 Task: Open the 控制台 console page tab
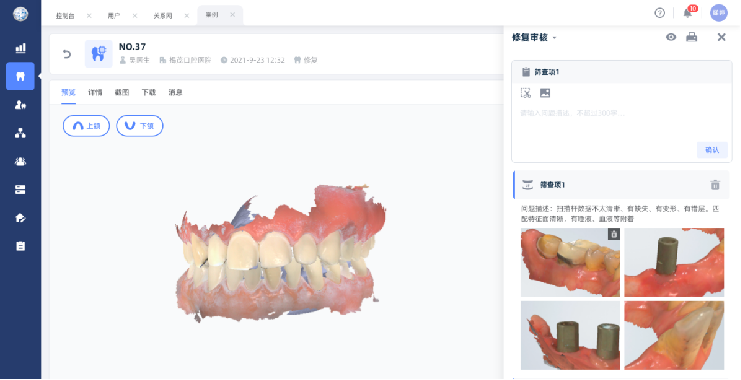pyautogui.click(x=65, y=16)
